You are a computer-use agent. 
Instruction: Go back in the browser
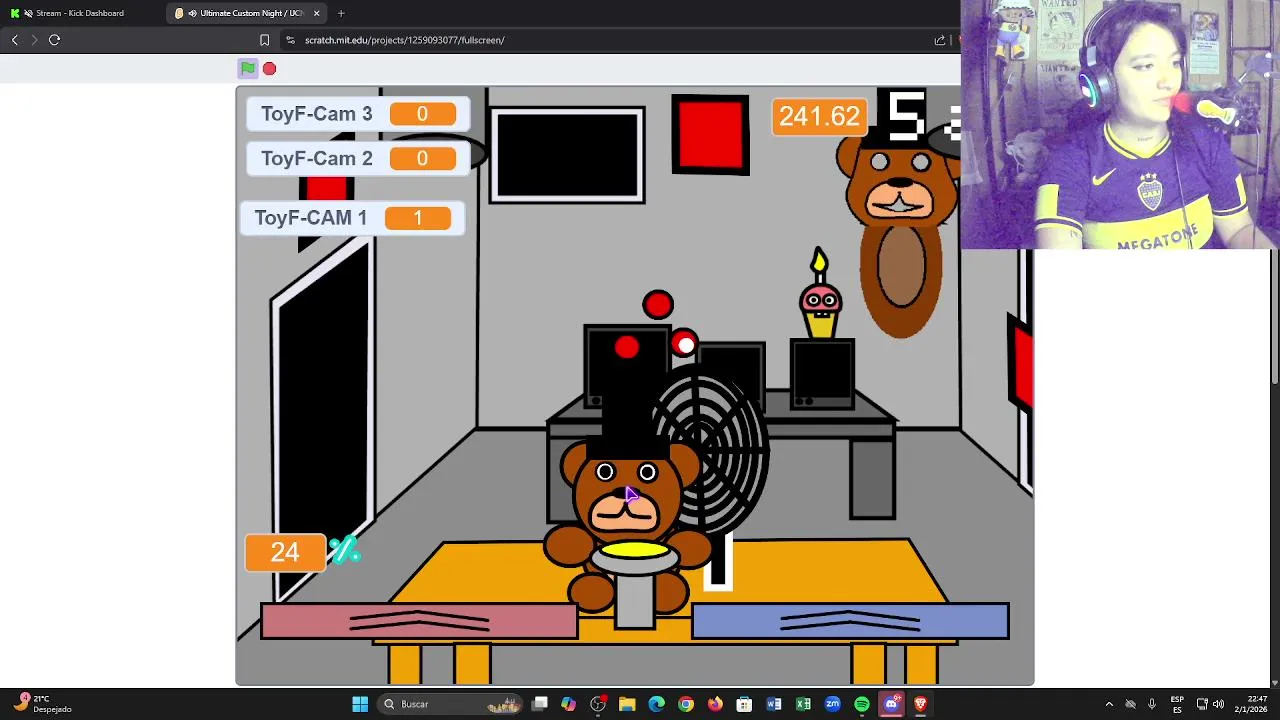15,40
